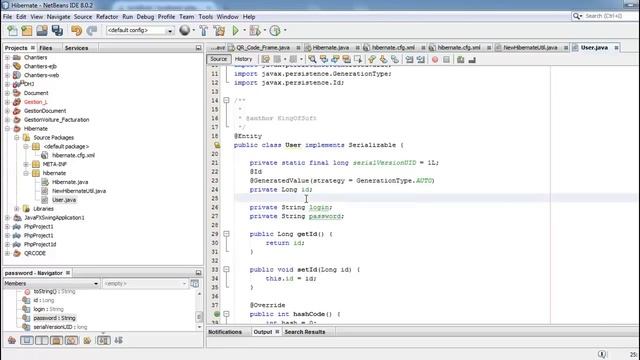Viewport: 640px width, 360px height.
Task: Minimize the Projects panel window group
Action: (x=198, y=48)
